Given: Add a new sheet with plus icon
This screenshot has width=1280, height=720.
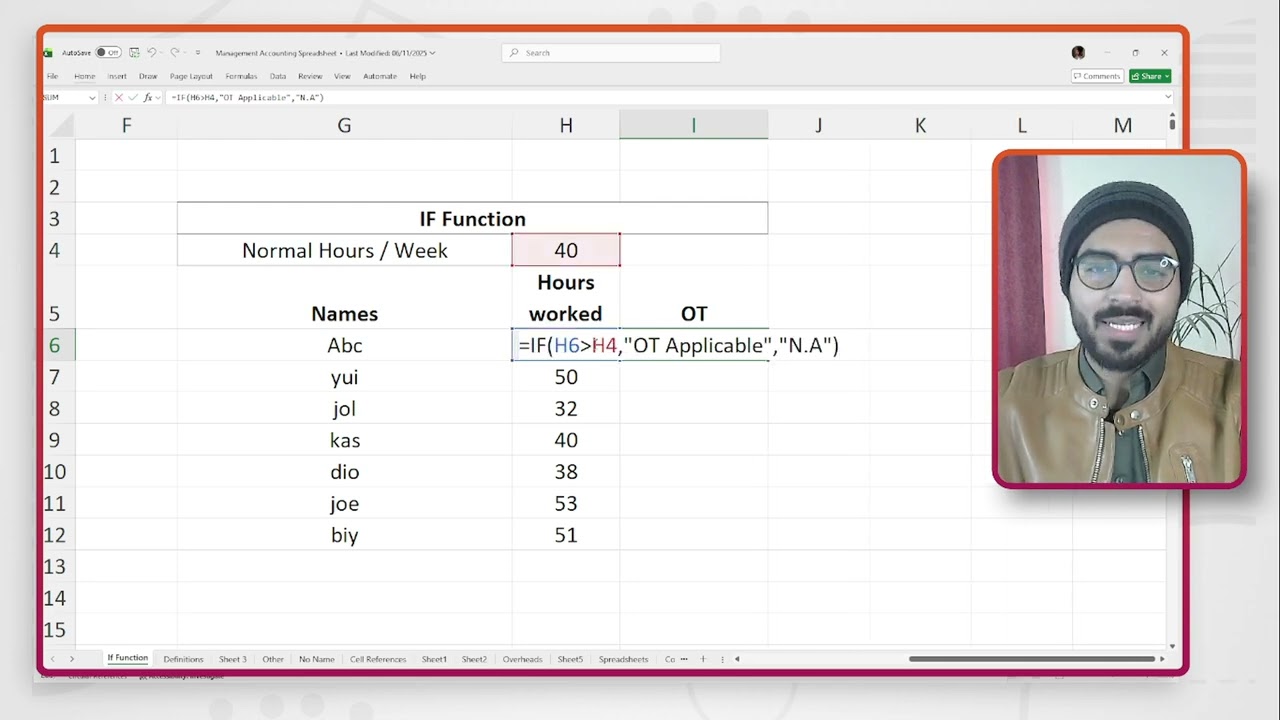Looking at the screenshot, I should click(x=703, y=659).
